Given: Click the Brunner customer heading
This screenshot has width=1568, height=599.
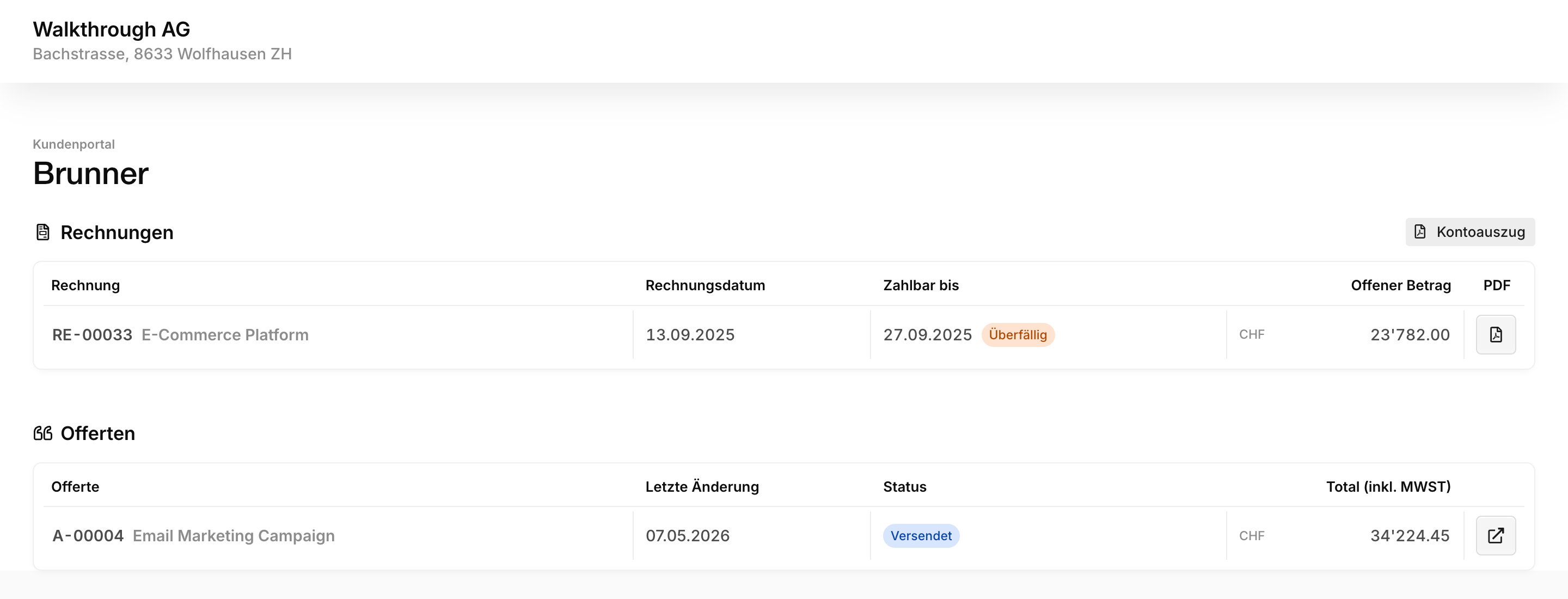Looking at the screenshot, I should point(91,174).
